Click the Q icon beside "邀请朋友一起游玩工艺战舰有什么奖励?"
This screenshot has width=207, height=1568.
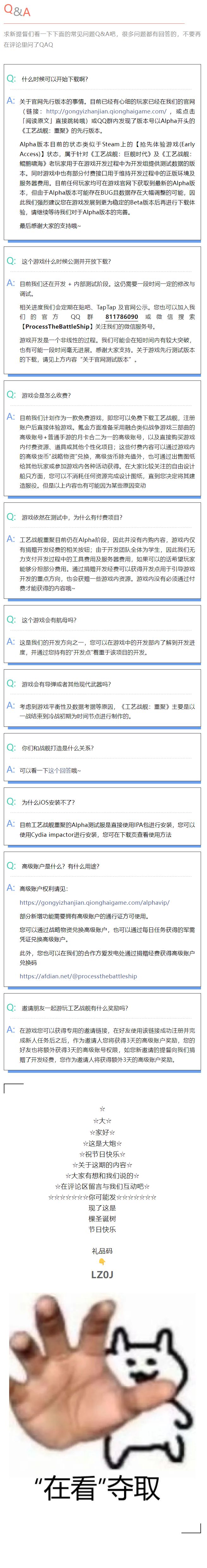pyautogui.click(x=11, y=1007)
